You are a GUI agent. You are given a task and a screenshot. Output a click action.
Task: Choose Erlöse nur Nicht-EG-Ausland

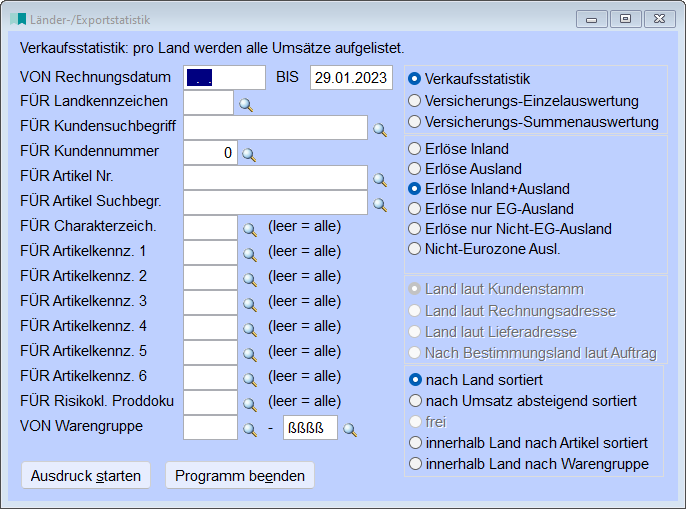pos(510,229)
